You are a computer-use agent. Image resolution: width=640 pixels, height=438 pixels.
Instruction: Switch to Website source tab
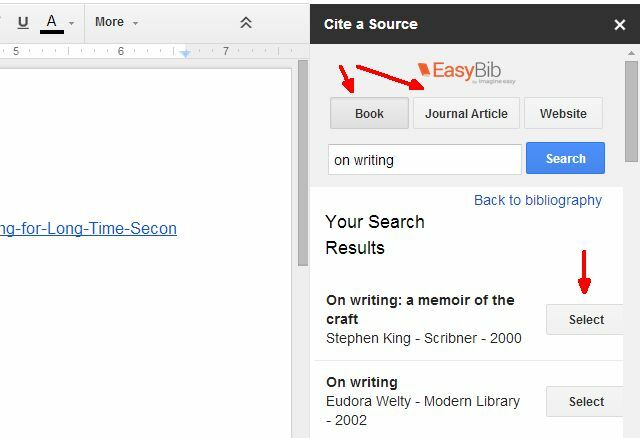563,113
